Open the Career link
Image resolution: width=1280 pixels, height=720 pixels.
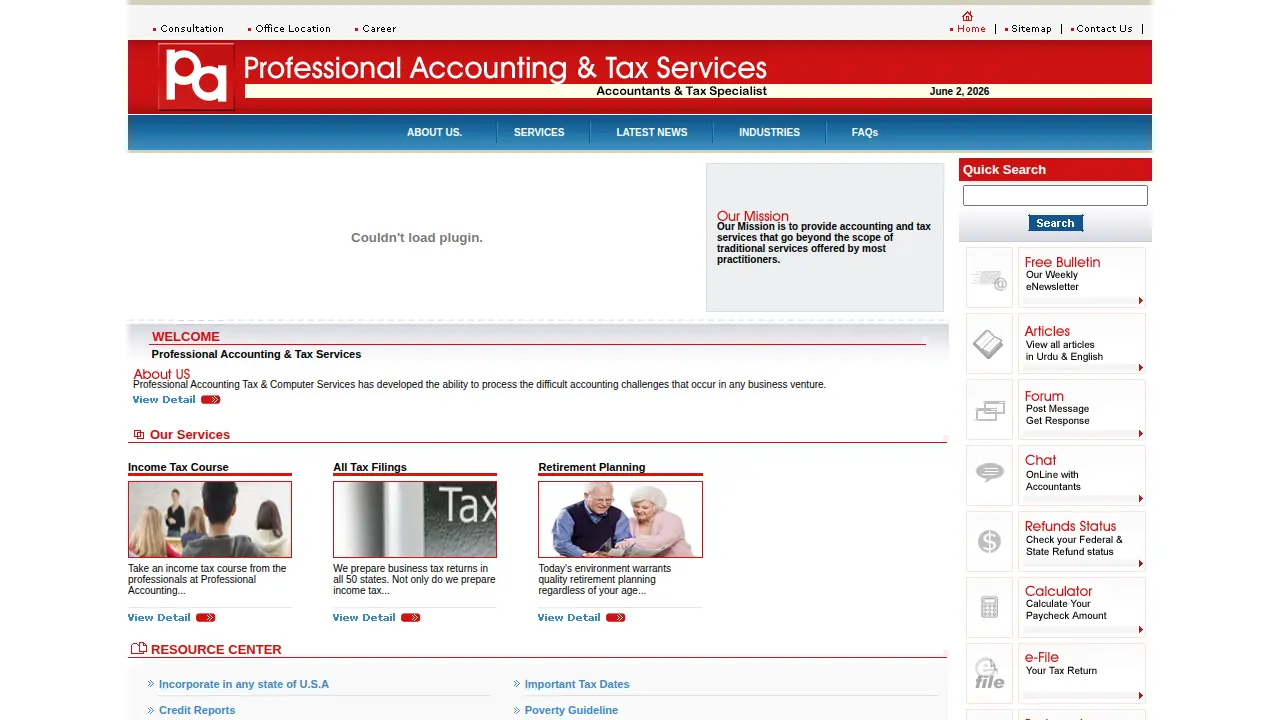379,29
